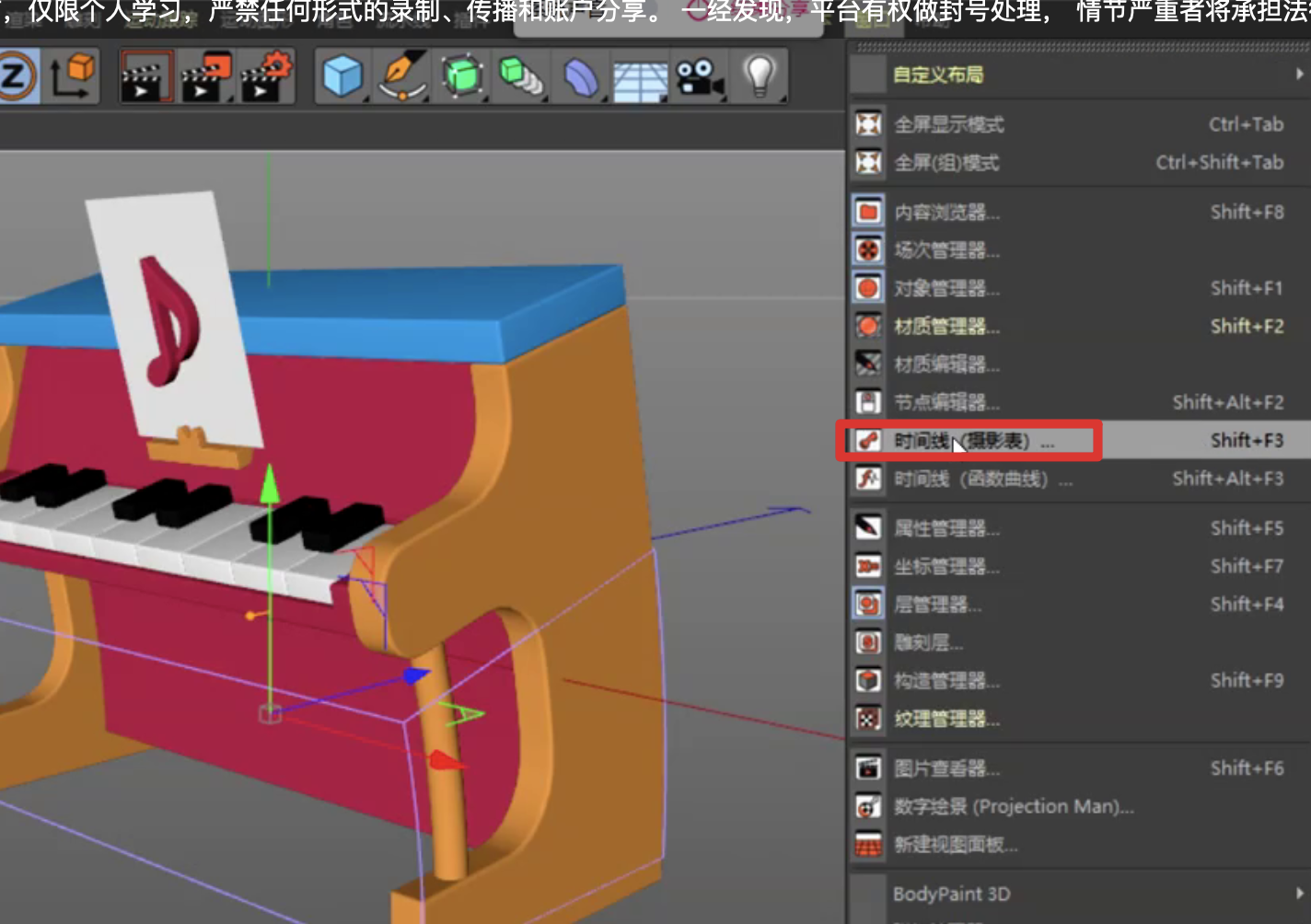Viewport: 1311px width, 924px height.
Task: Choose 全屏显示模式 from the menu
Action: [1079, 124]
